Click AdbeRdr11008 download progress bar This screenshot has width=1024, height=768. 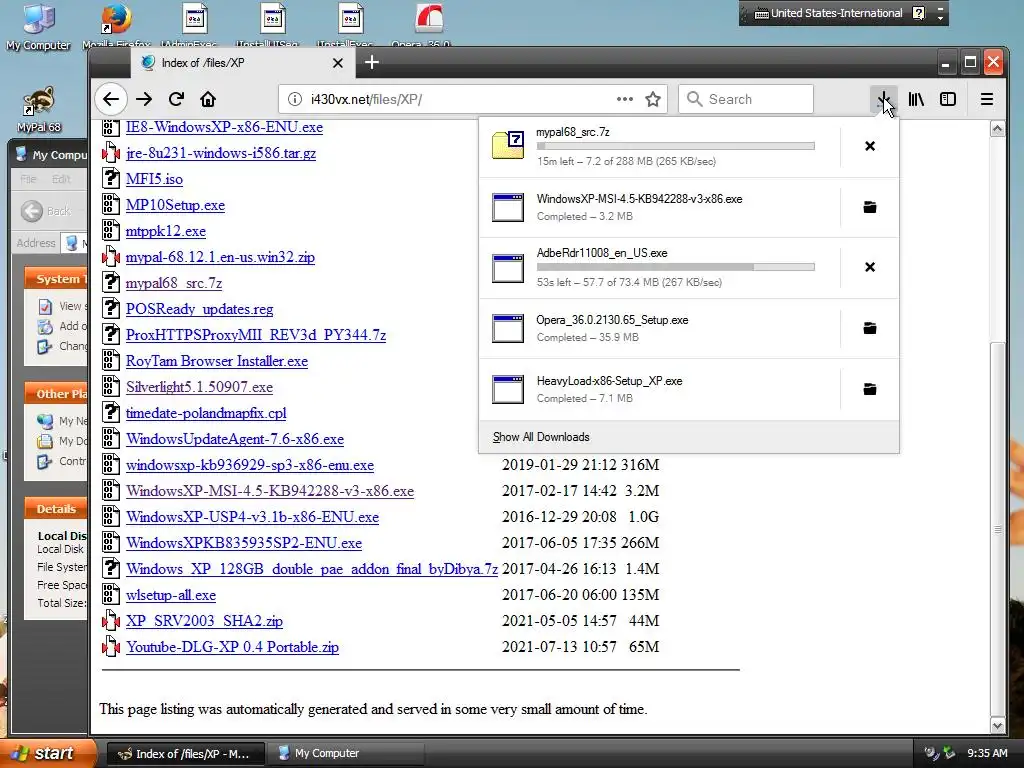point(675,267)
